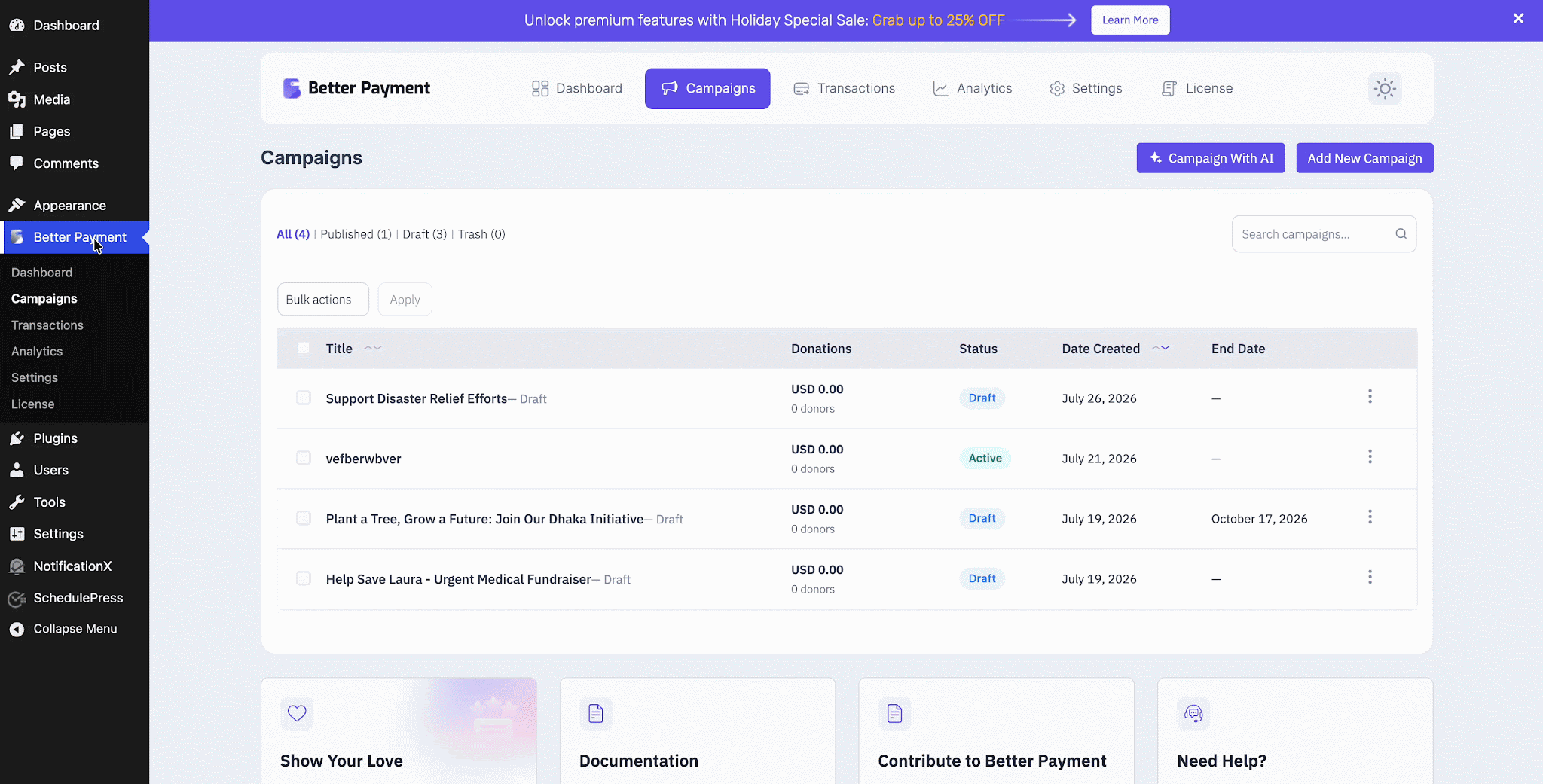Viewport: 1543px width, 784px height.
Task: Toggle the select-all checkbox in table header
Action: coord(304,348)
